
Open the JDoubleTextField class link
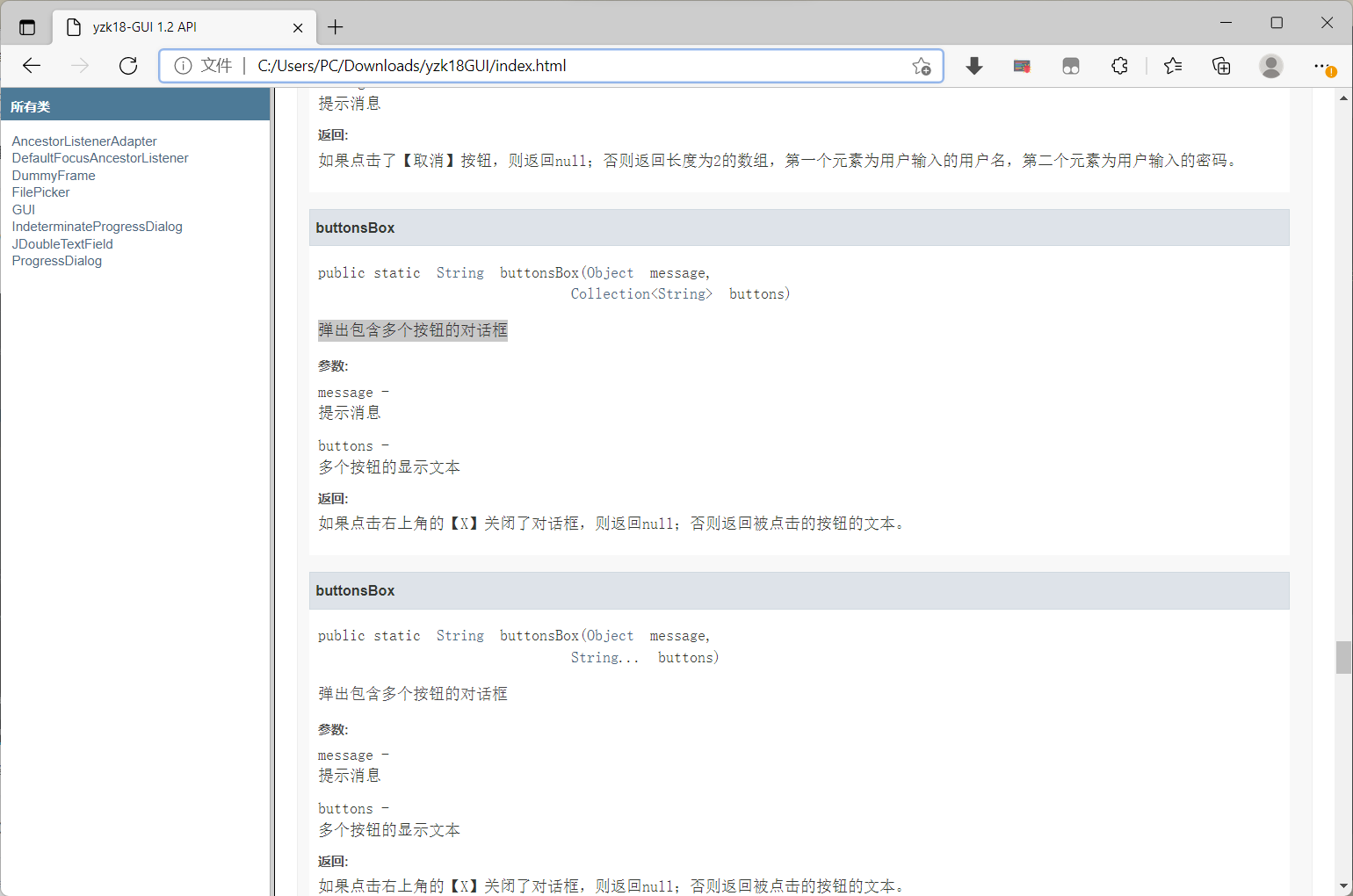(x=62, y=243)
